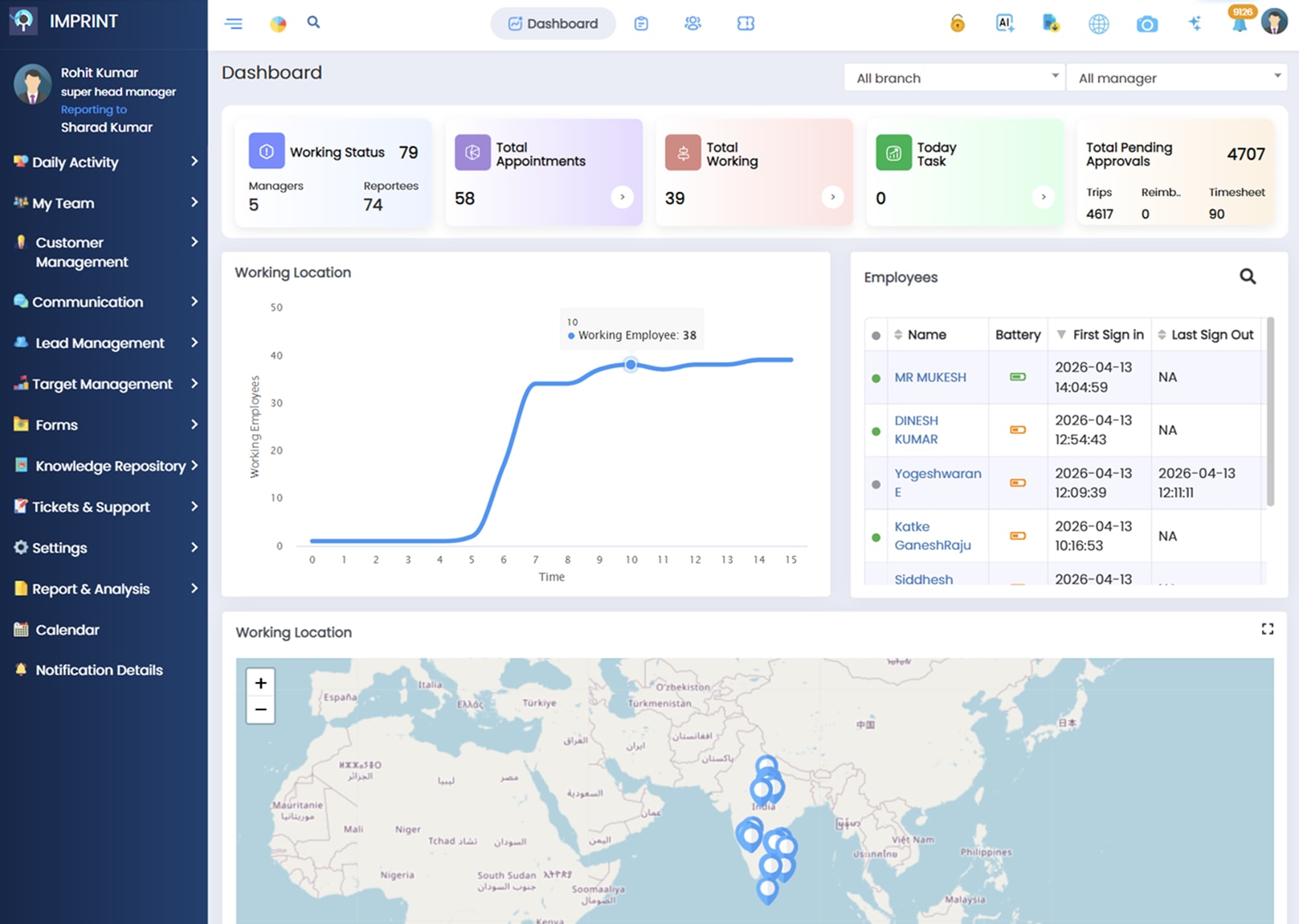The image size is (1299, 924).
Task: Click the Trips value 4617
Action: click(1100, 214)
